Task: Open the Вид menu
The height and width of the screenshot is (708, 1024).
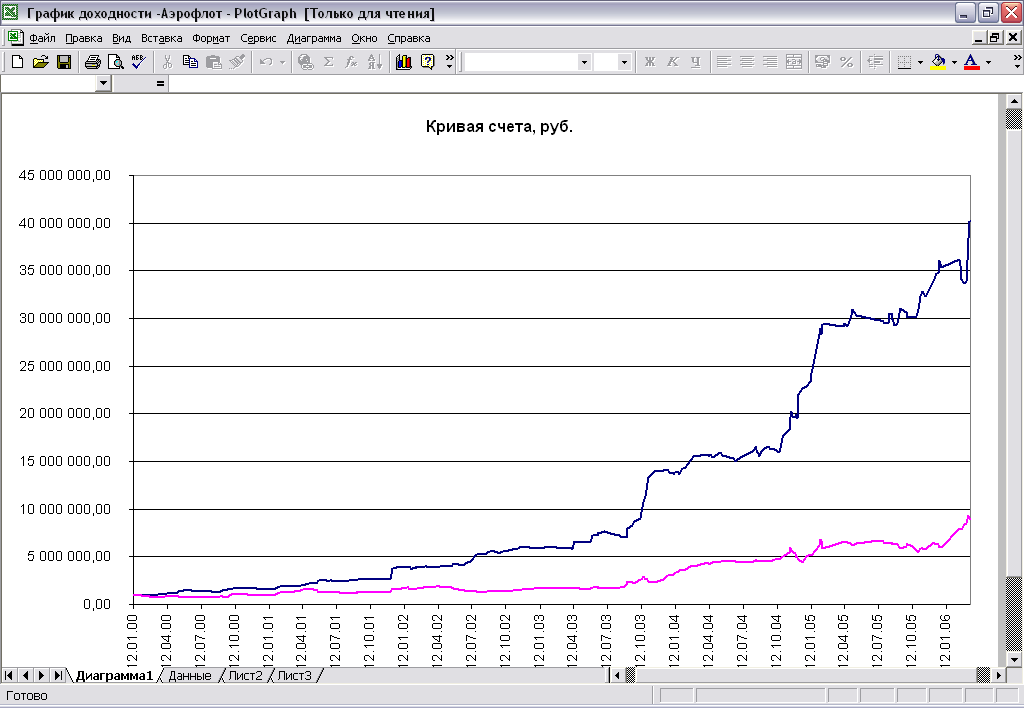Action: (121, 38)
